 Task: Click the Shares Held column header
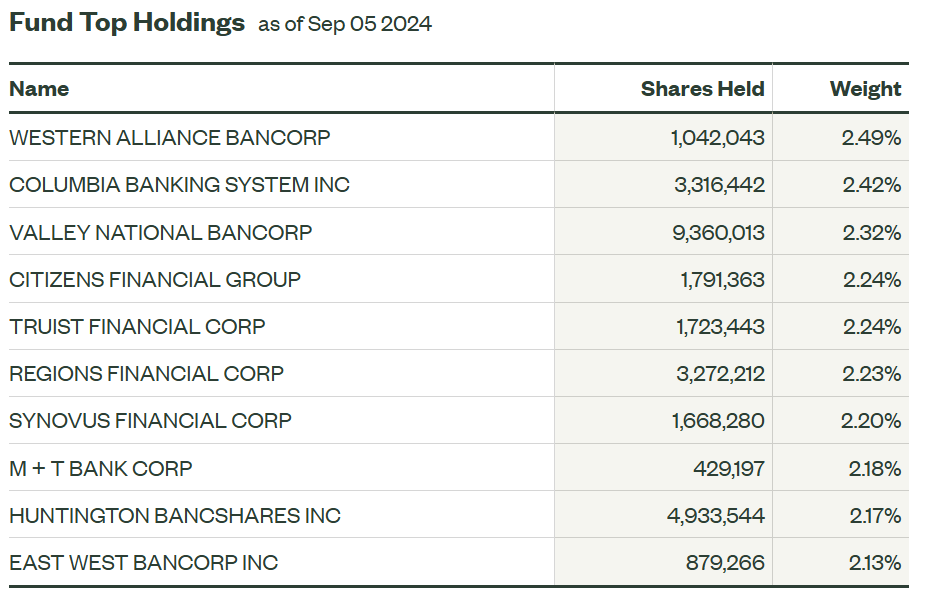702,89
